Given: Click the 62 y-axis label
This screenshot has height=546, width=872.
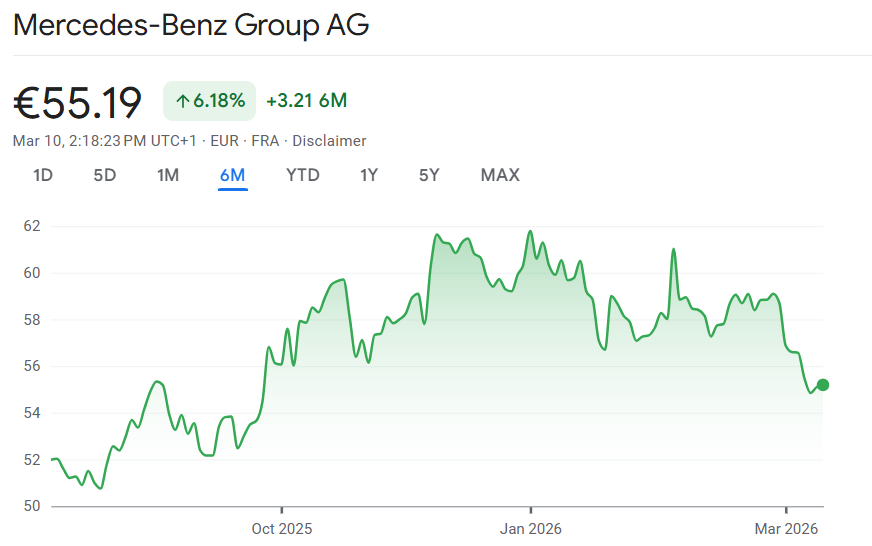Looking at the screenshot, I should pyautogui.click(x=32, y=226).
